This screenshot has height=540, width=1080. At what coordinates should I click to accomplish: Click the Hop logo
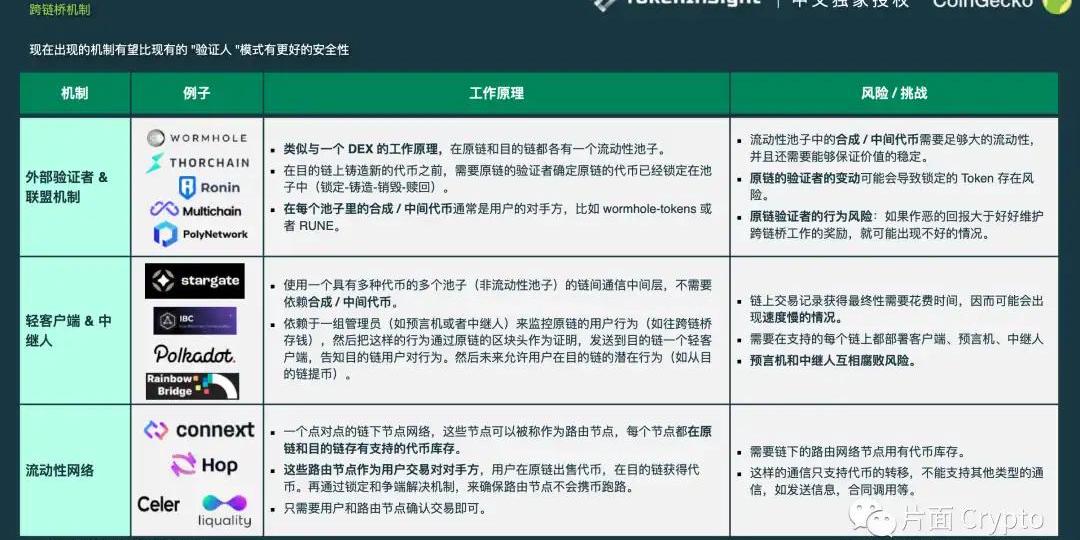pyautogui.click(x=204, y=465)
